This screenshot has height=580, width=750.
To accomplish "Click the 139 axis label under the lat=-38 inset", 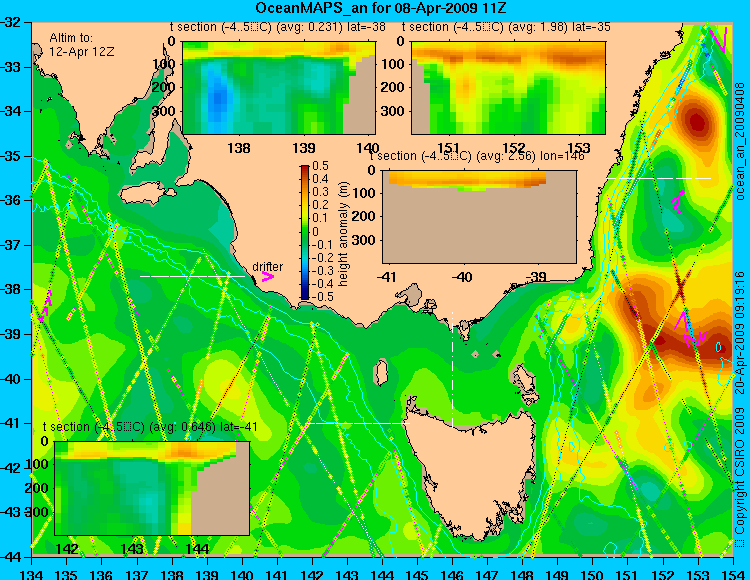I will point(304,148).
